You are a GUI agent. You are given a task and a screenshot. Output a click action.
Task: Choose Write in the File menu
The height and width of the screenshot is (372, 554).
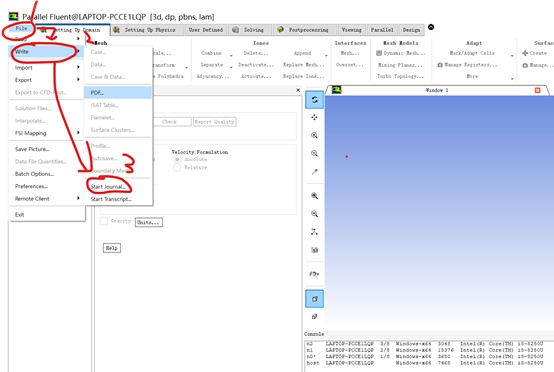click(46, 52)
